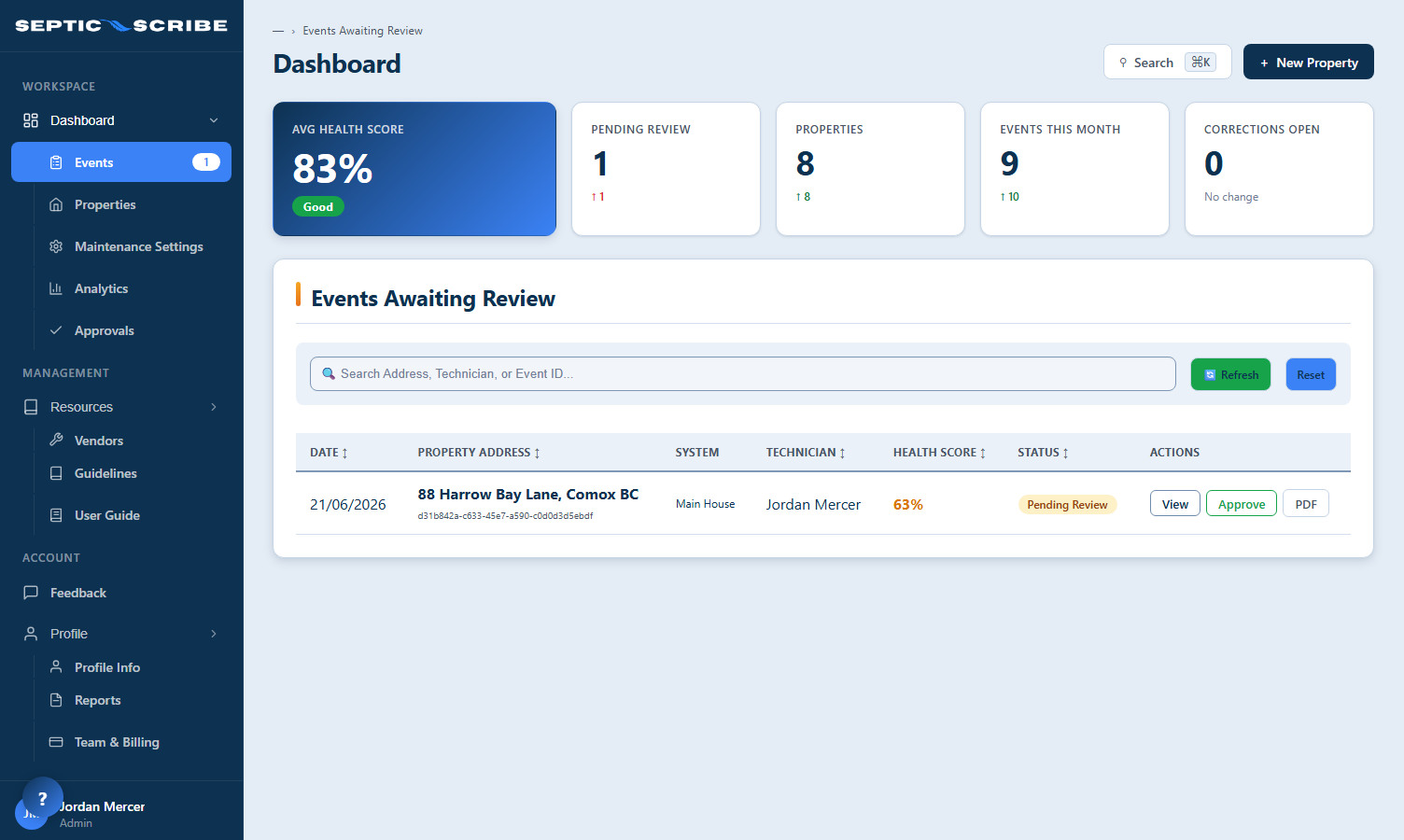Click the Events badge showing 1
Screen dimensions: 1404x840
[x=206, y=162]
